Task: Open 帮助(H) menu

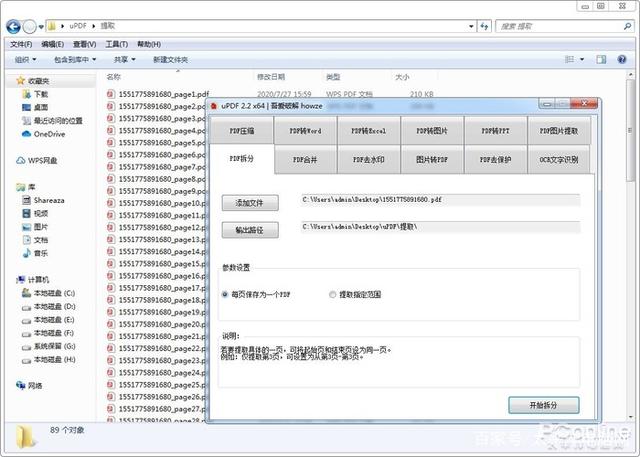Action: point(149,44)
